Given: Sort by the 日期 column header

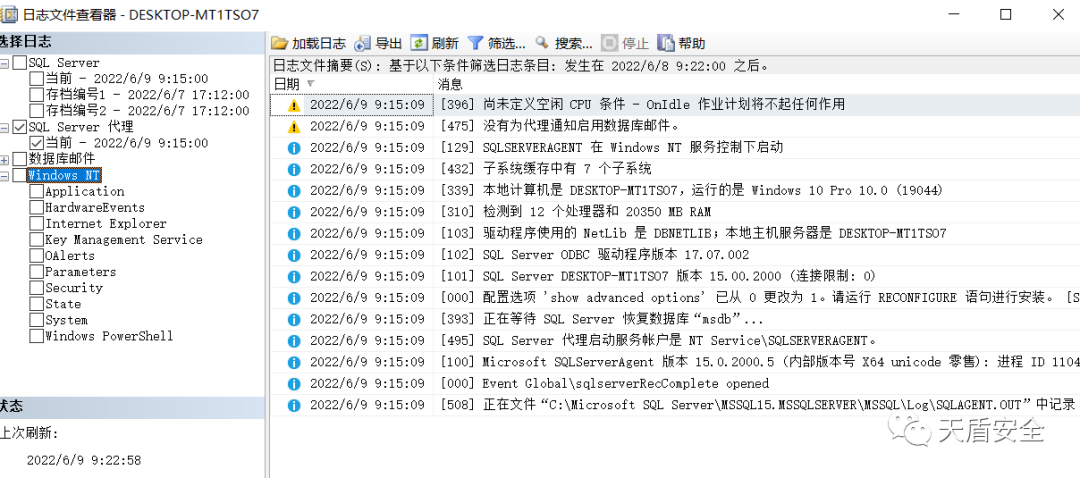Looking at the screenshot, I should pos(287,84).
